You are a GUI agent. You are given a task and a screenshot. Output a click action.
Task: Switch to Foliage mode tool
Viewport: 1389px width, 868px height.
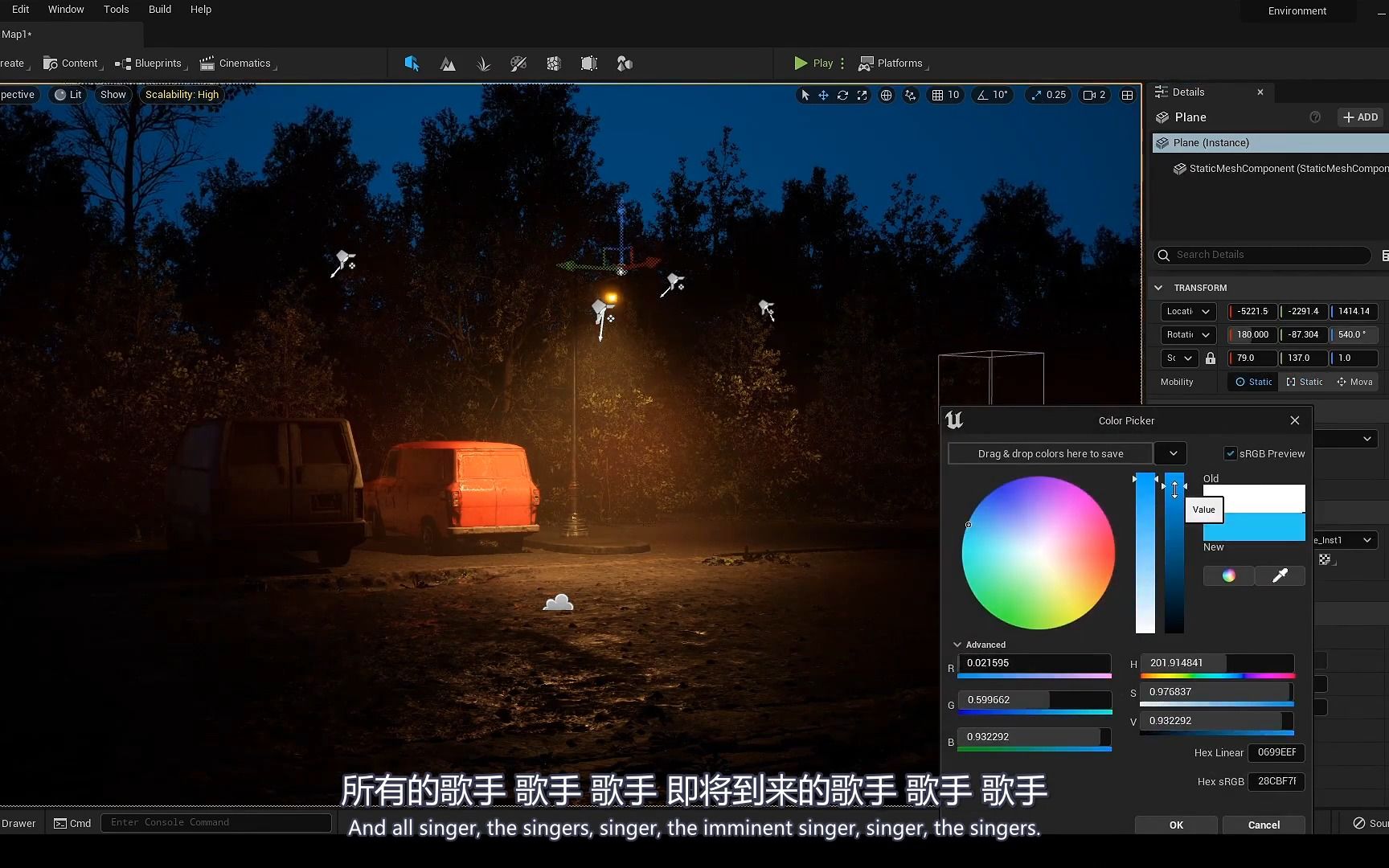[483, 63]
